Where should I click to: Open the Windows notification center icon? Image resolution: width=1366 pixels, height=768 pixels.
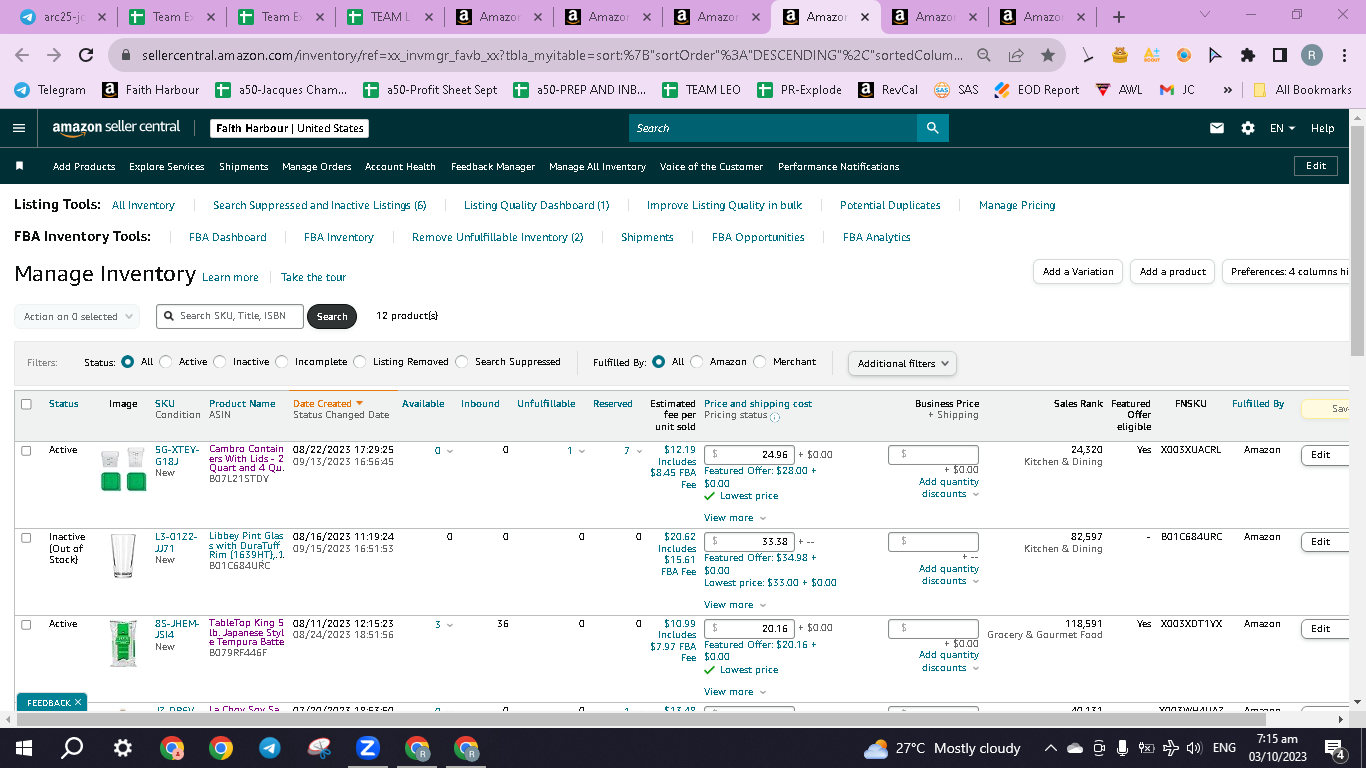(x=1334, y=748)
